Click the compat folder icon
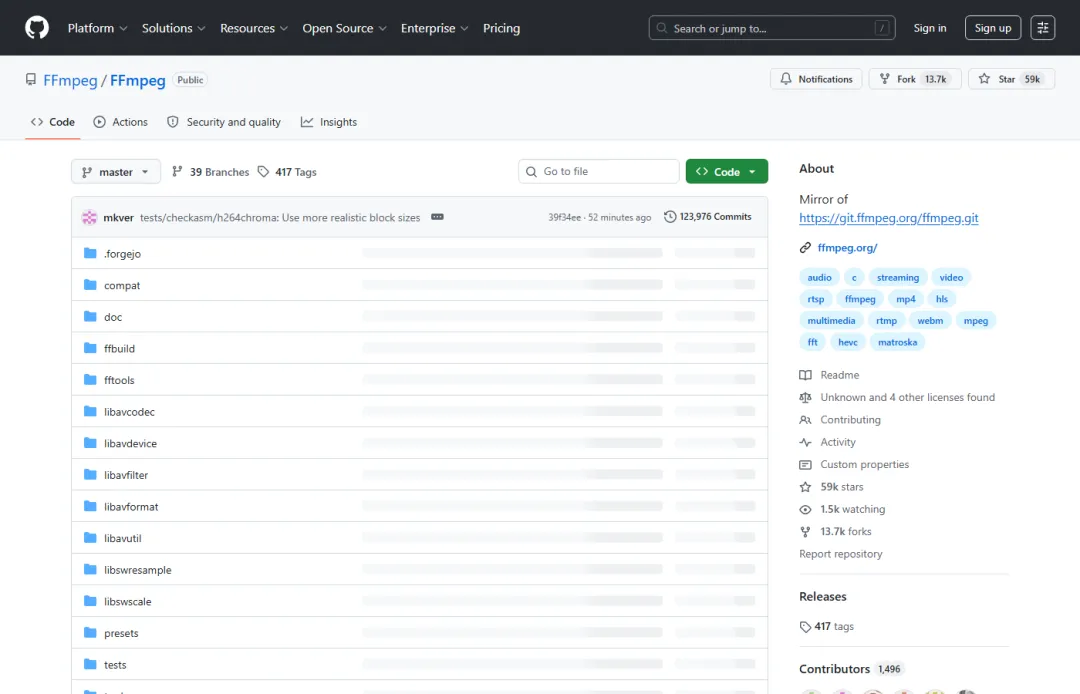The image size is (1080, 694). [x=90, y=285]
